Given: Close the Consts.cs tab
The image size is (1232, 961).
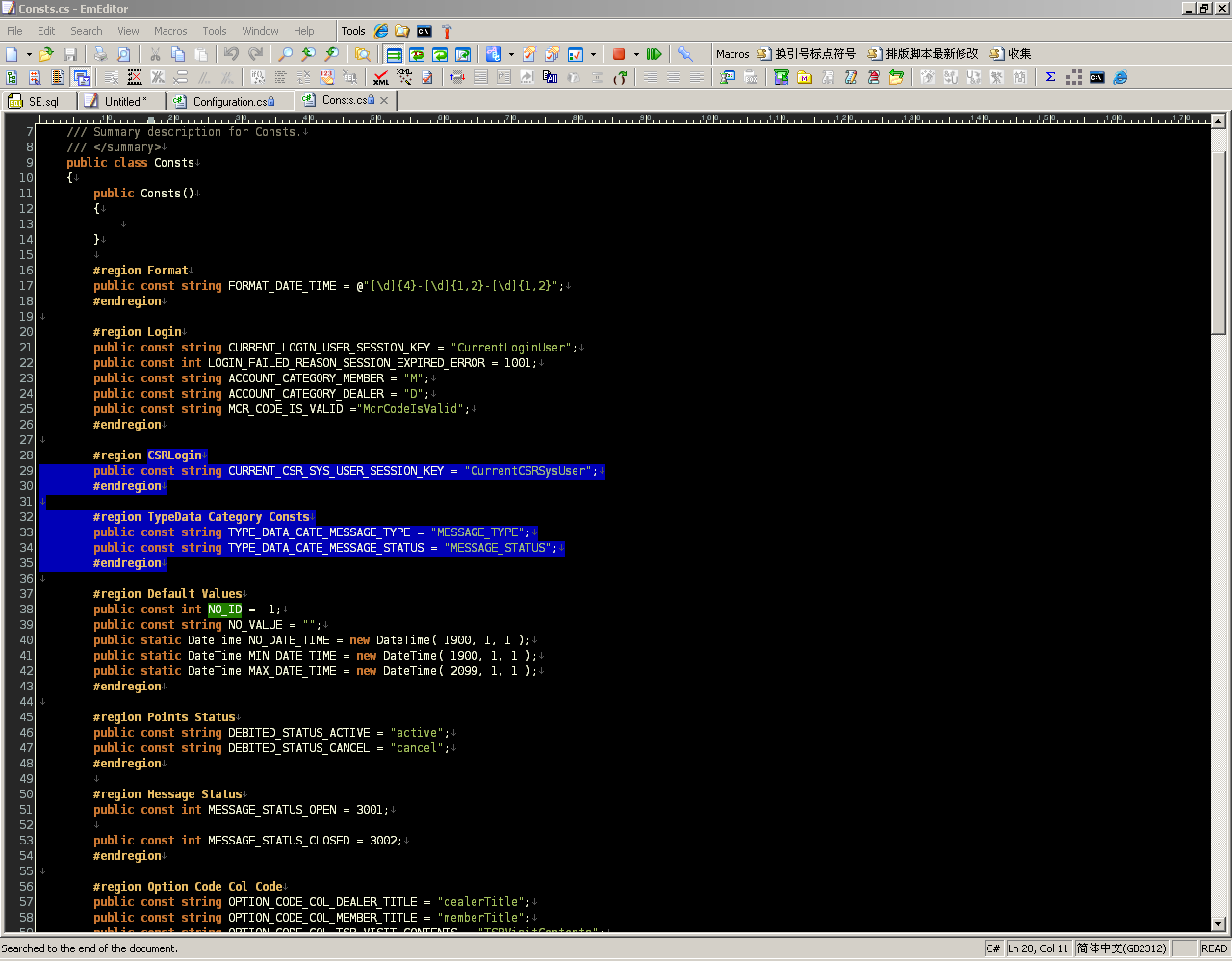Looking at the screenshot, I should 384,100.
